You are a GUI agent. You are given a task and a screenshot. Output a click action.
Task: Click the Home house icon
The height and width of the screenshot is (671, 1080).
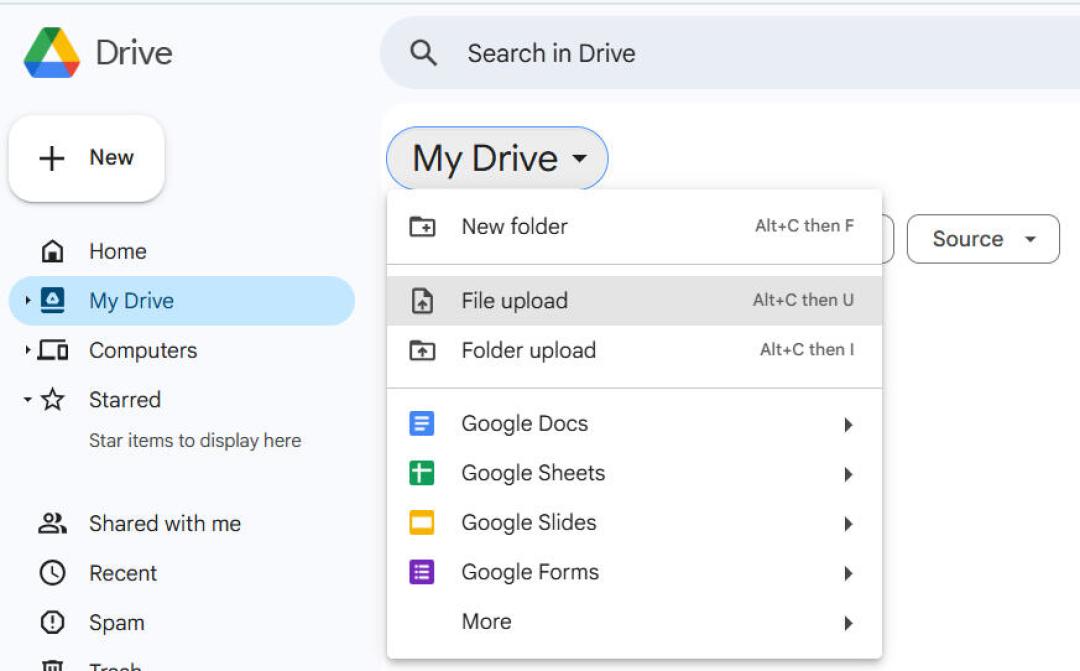click(x=52, y=251)
